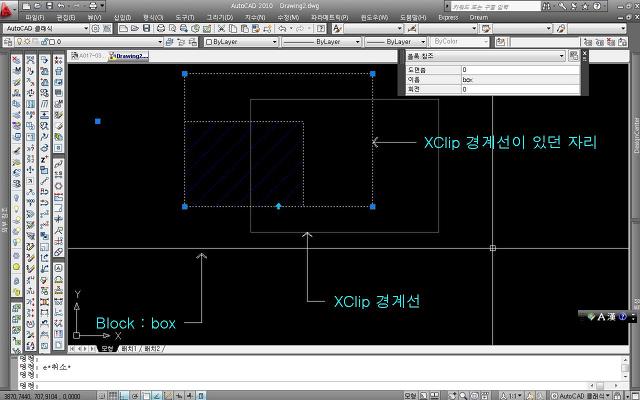
Task: Click the Favorites star icon in title bar
Action: click(585, 6)
